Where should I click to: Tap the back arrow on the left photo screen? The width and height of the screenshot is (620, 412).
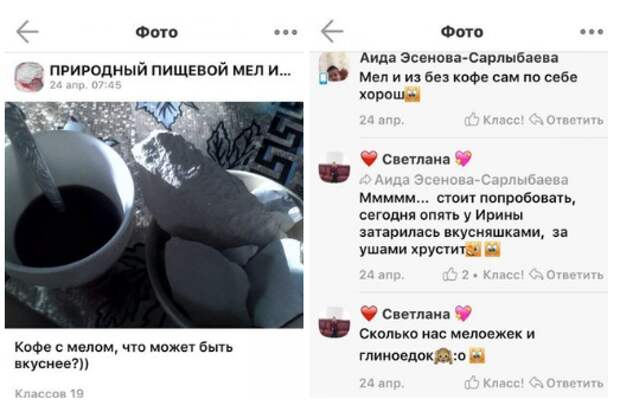click(27, 32)
